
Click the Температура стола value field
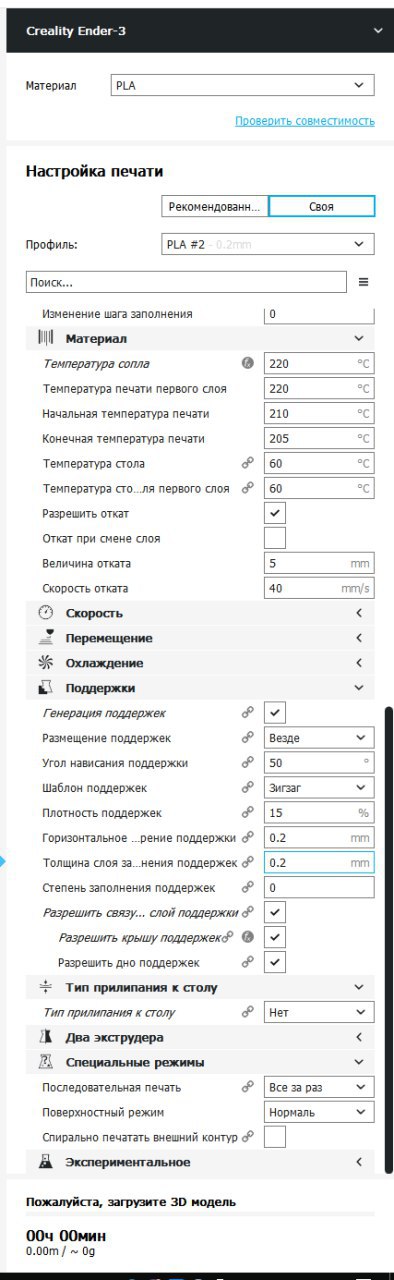point(319,463)
